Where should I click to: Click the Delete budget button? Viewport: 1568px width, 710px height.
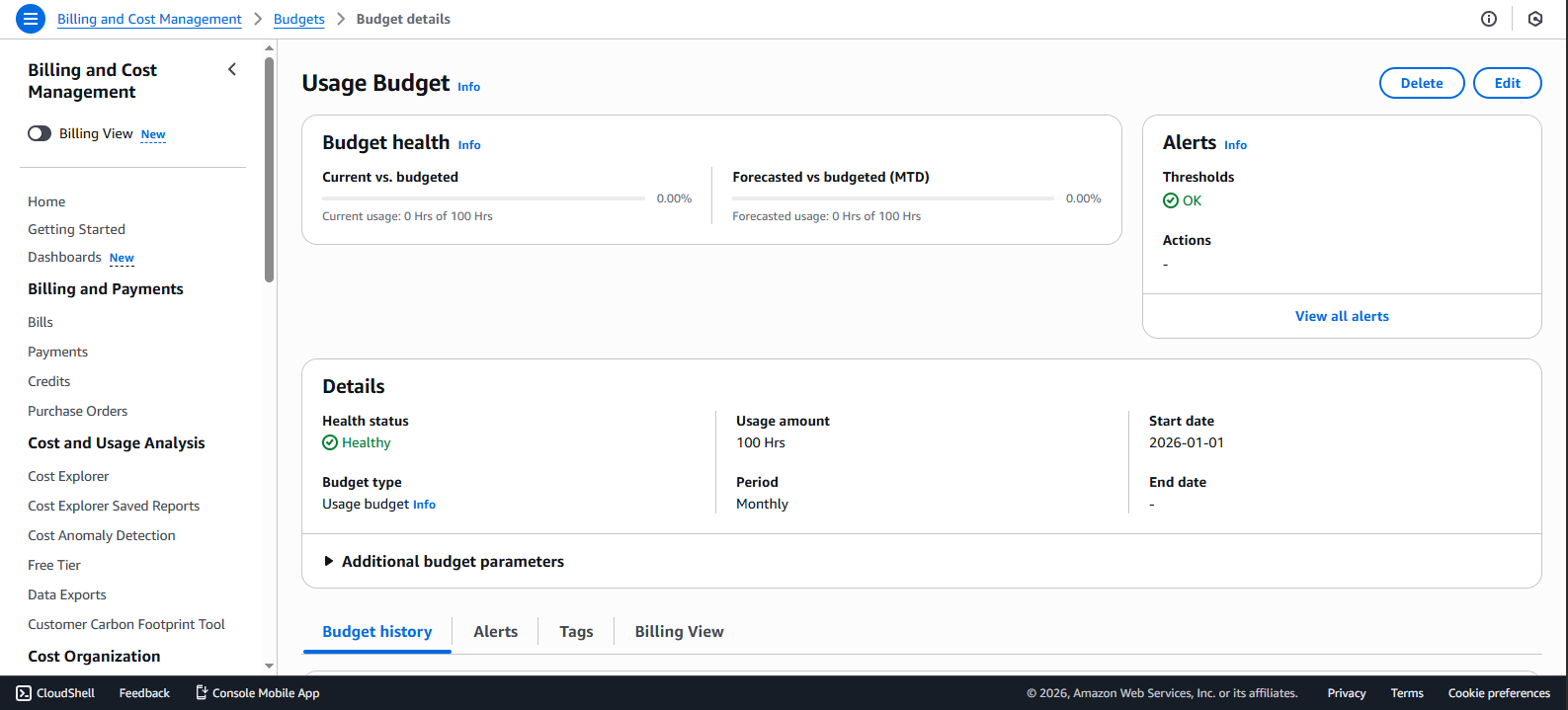[1422, 83]
